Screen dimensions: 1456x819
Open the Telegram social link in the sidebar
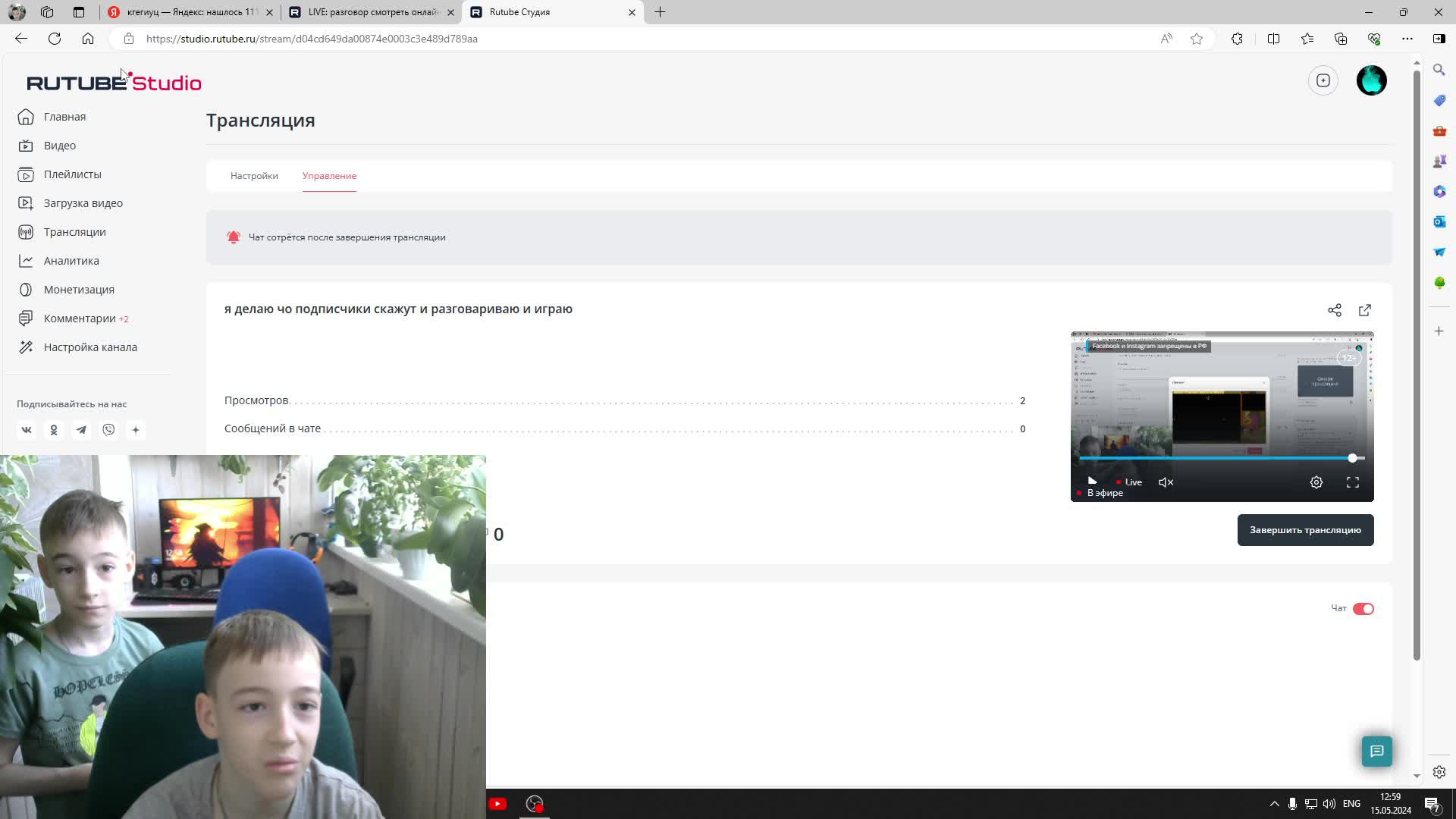click(81, 430)
